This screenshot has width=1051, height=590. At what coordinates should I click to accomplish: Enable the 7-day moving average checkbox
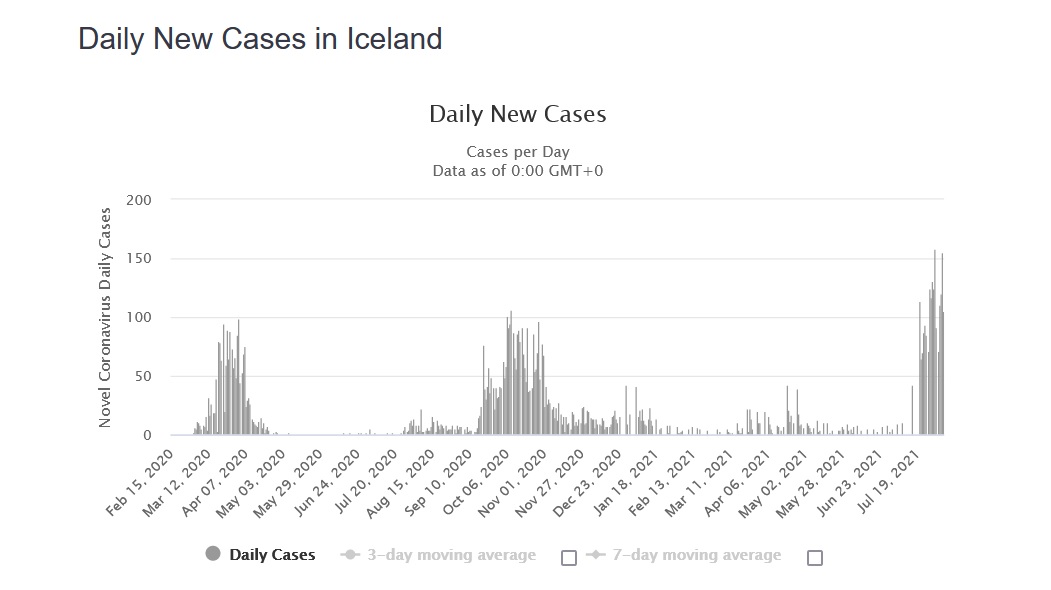point(815,558)
